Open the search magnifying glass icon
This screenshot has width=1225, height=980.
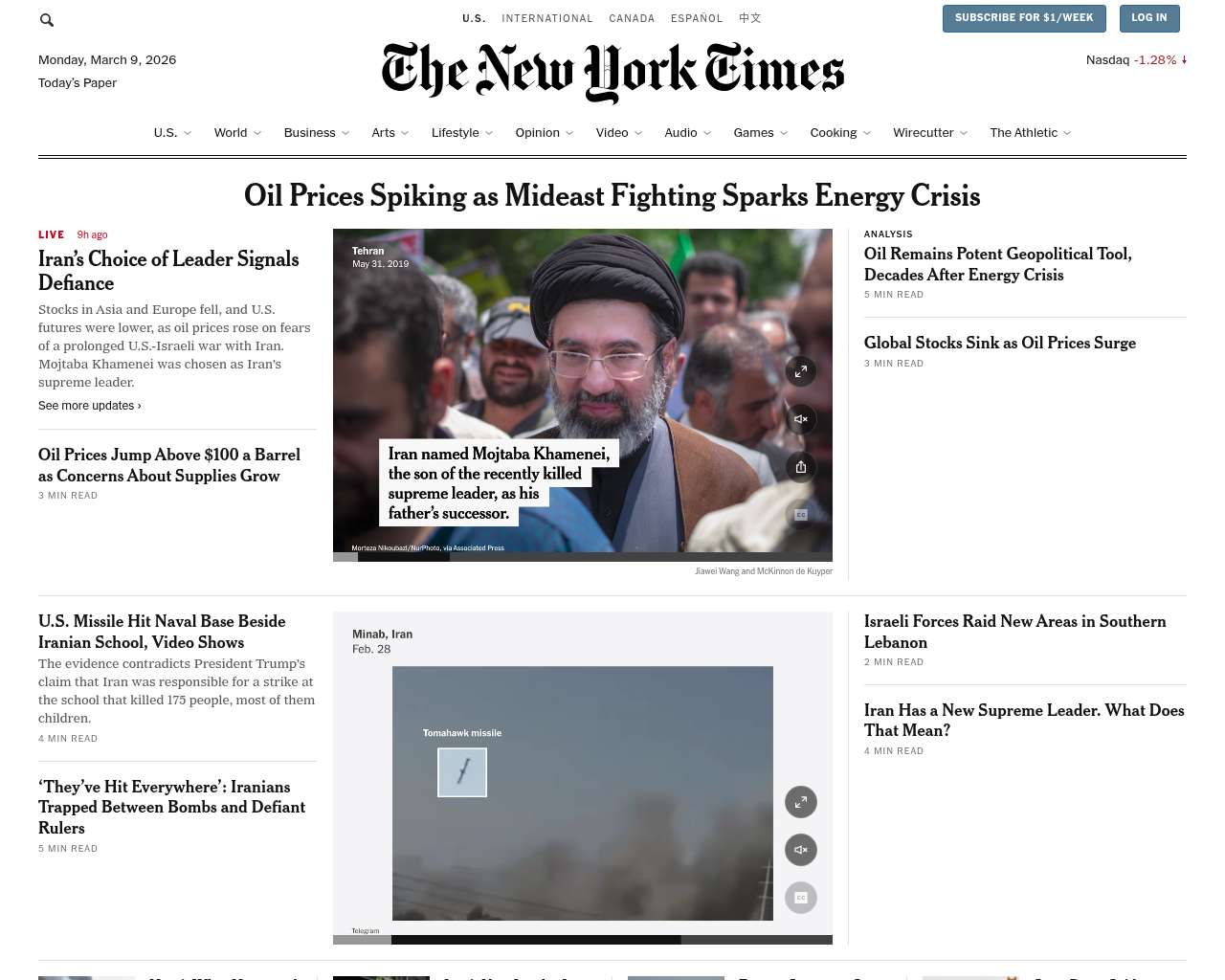point(47,20)
